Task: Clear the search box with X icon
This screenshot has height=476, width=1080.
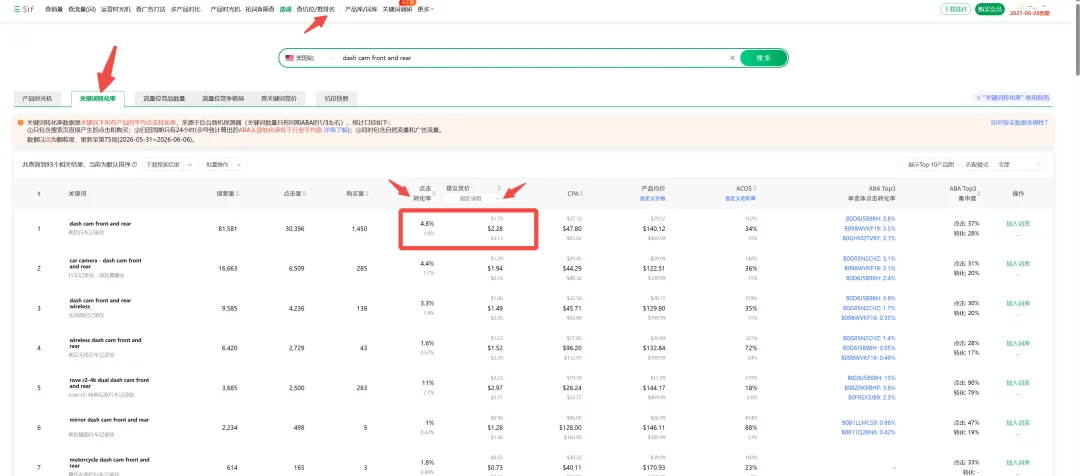Action: pos(732,59)
